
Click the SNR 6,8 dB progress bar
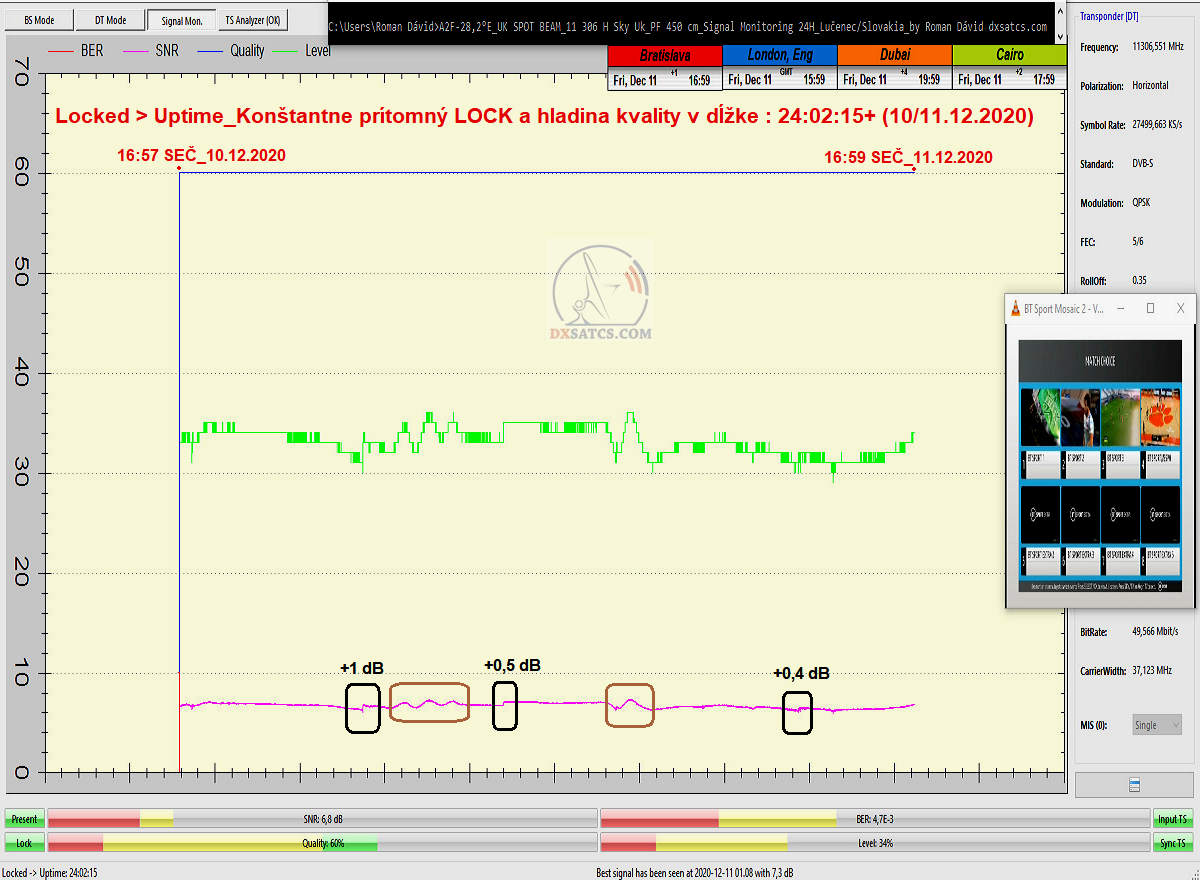point(322,819)
